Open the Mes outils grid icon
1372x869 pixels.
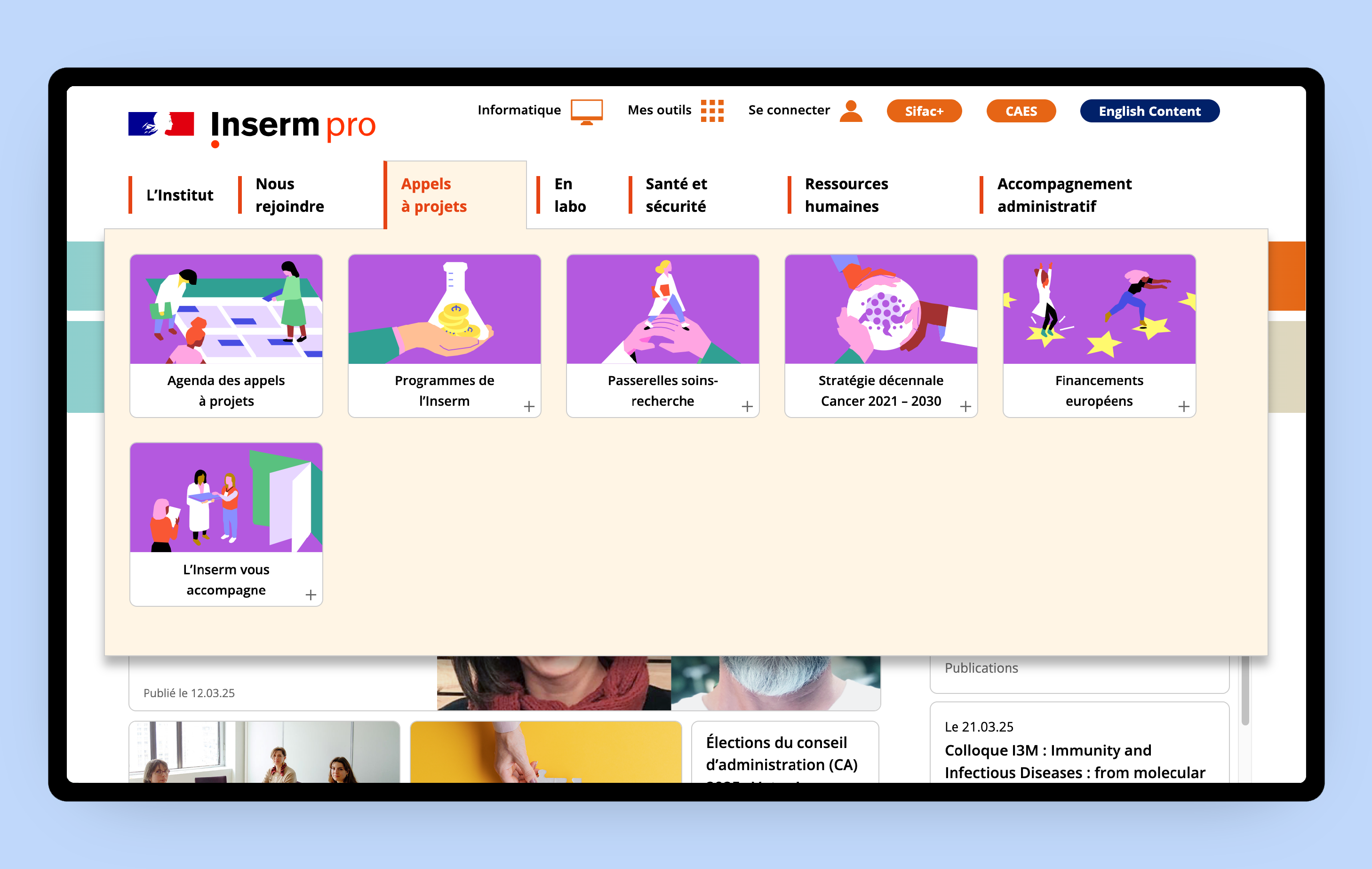click(x=711, y=111)
